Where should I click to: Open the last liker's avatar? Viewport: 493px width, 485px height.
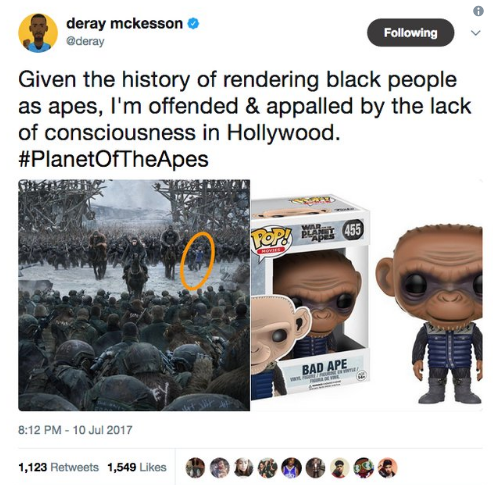(388, 467)
